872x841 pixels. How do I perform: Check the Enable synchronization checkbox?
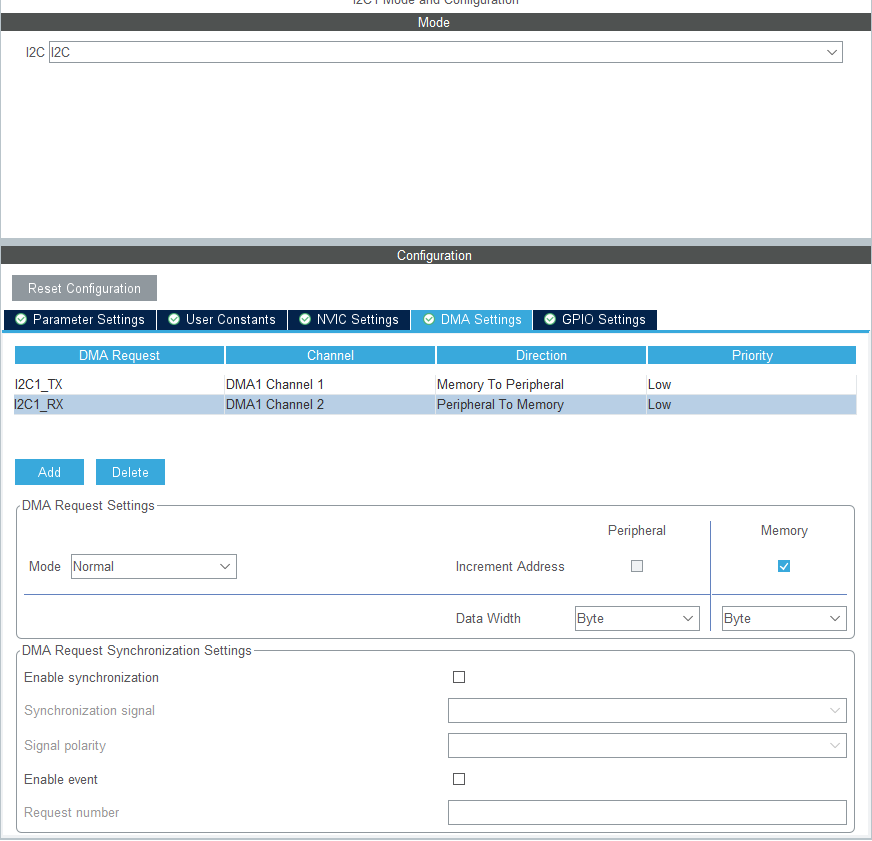(x=459, y=677)
